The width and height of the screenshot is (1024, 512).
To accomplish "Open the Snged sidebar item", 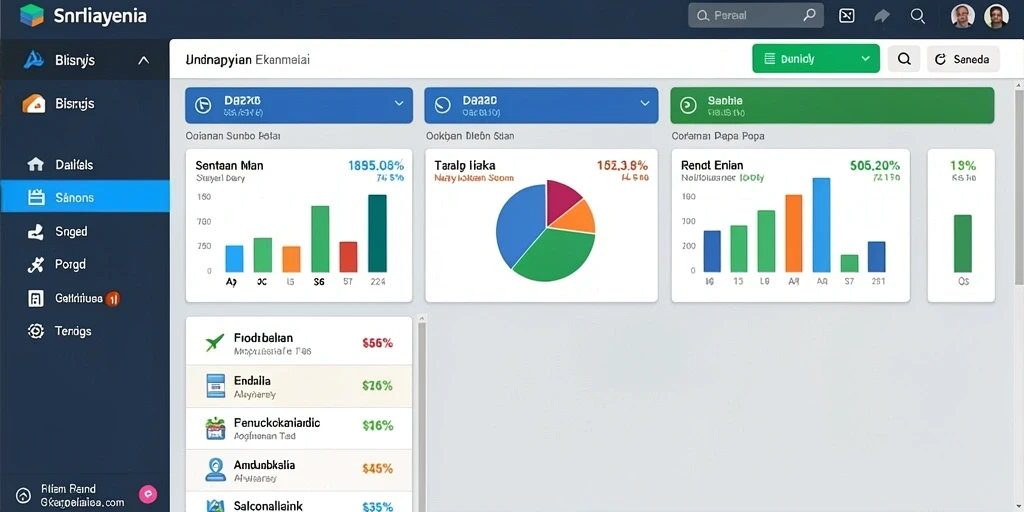I will (85, 231).
